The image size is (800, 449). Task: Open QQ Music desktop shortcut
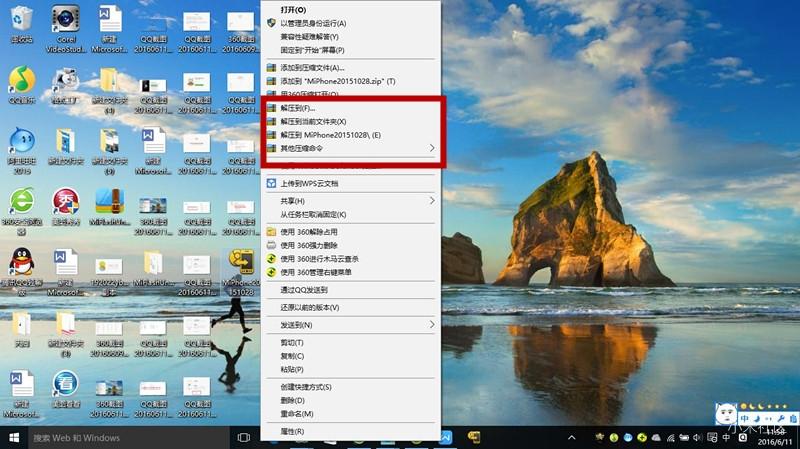point(21,85)
